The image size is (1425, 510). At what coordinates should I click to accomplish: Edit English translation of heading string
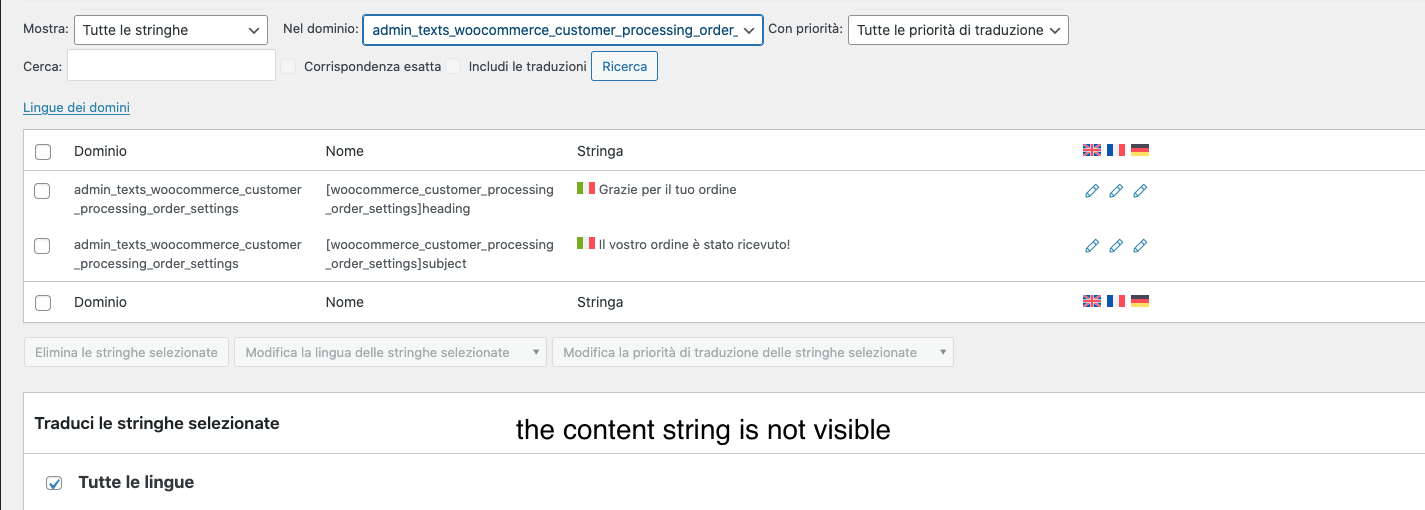tap(1092, 191)
